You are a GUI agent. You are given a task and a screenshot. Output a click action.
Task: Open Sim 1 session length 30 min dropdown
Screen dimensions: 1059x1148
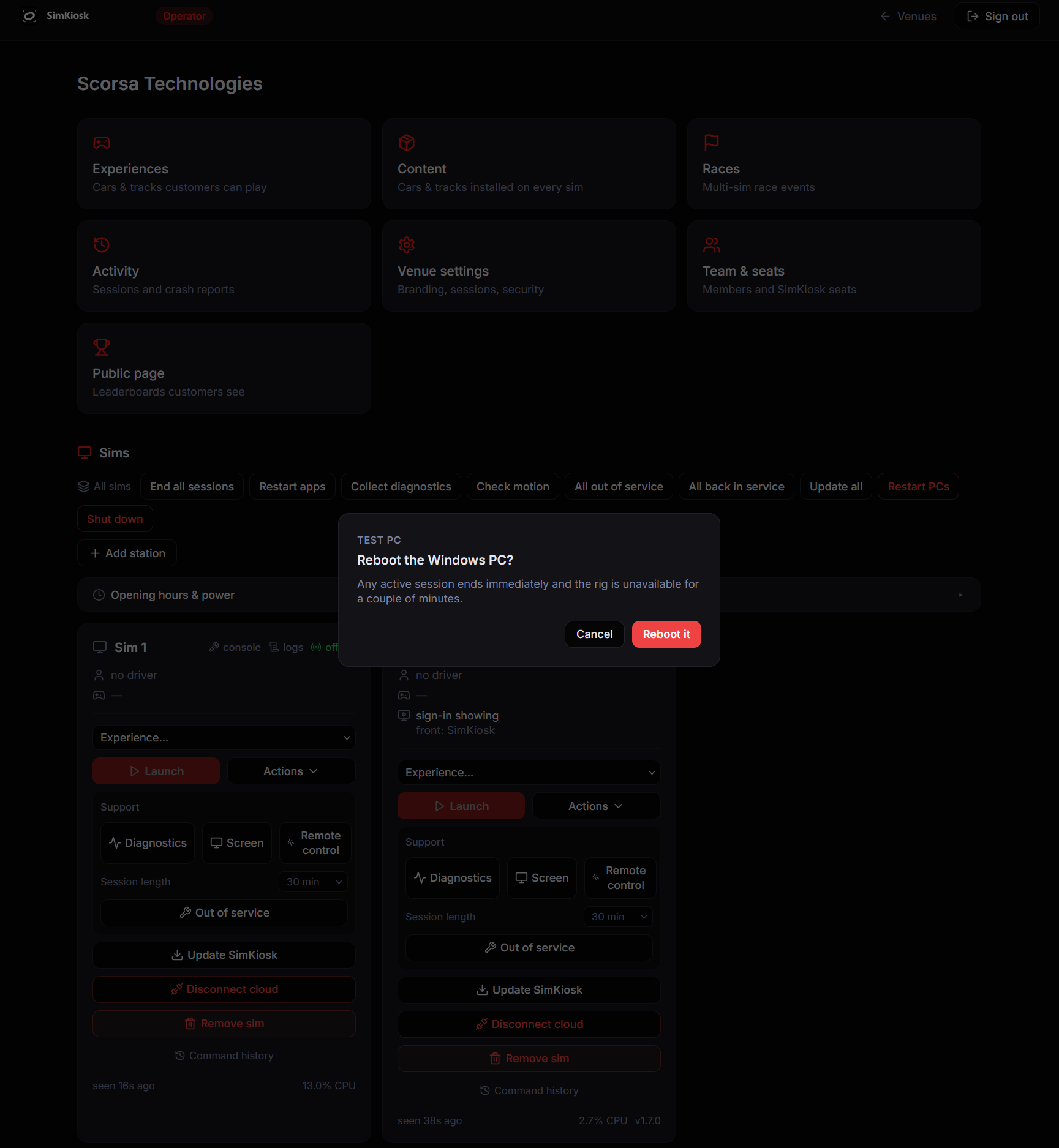click(313, 882)
